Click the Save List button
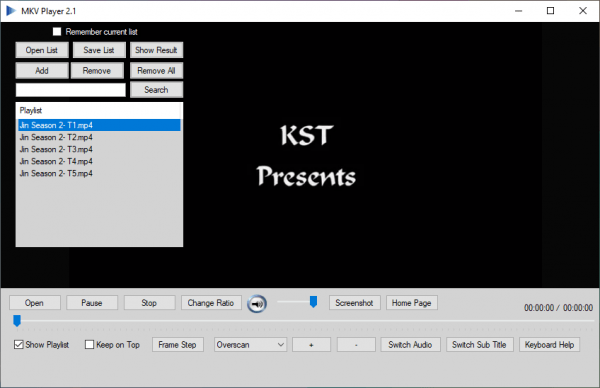The height and width of the screenshot is (388, 600). (99, 50)
